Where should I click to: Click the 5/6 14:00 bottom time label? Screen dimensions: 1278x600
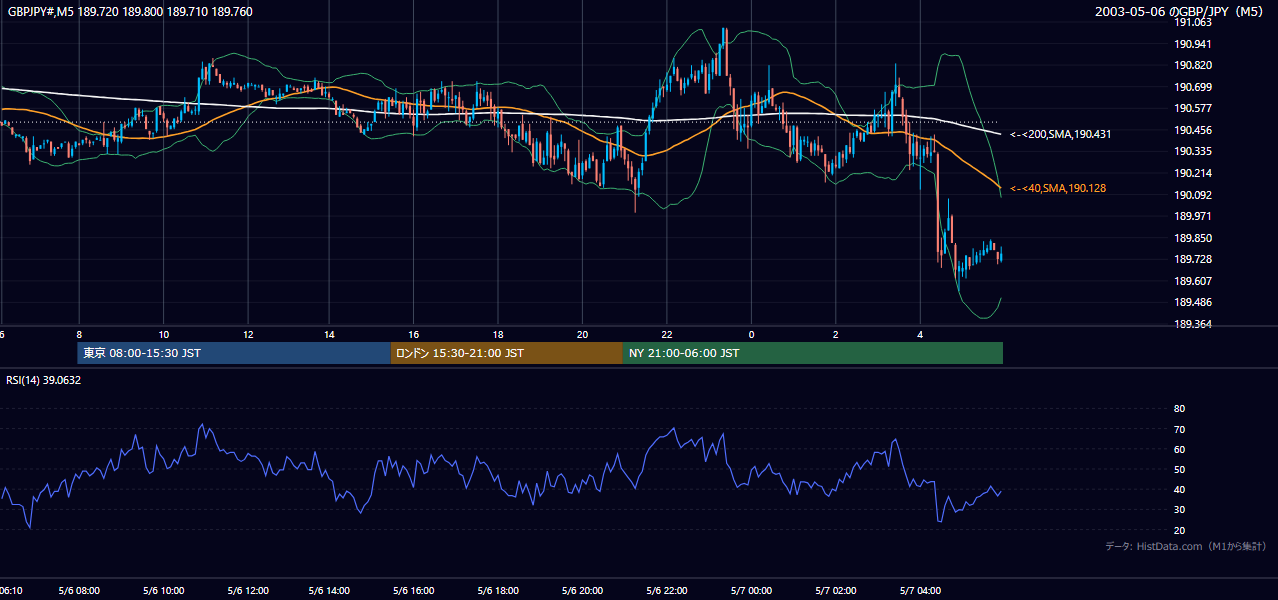(x=330, y=591)
